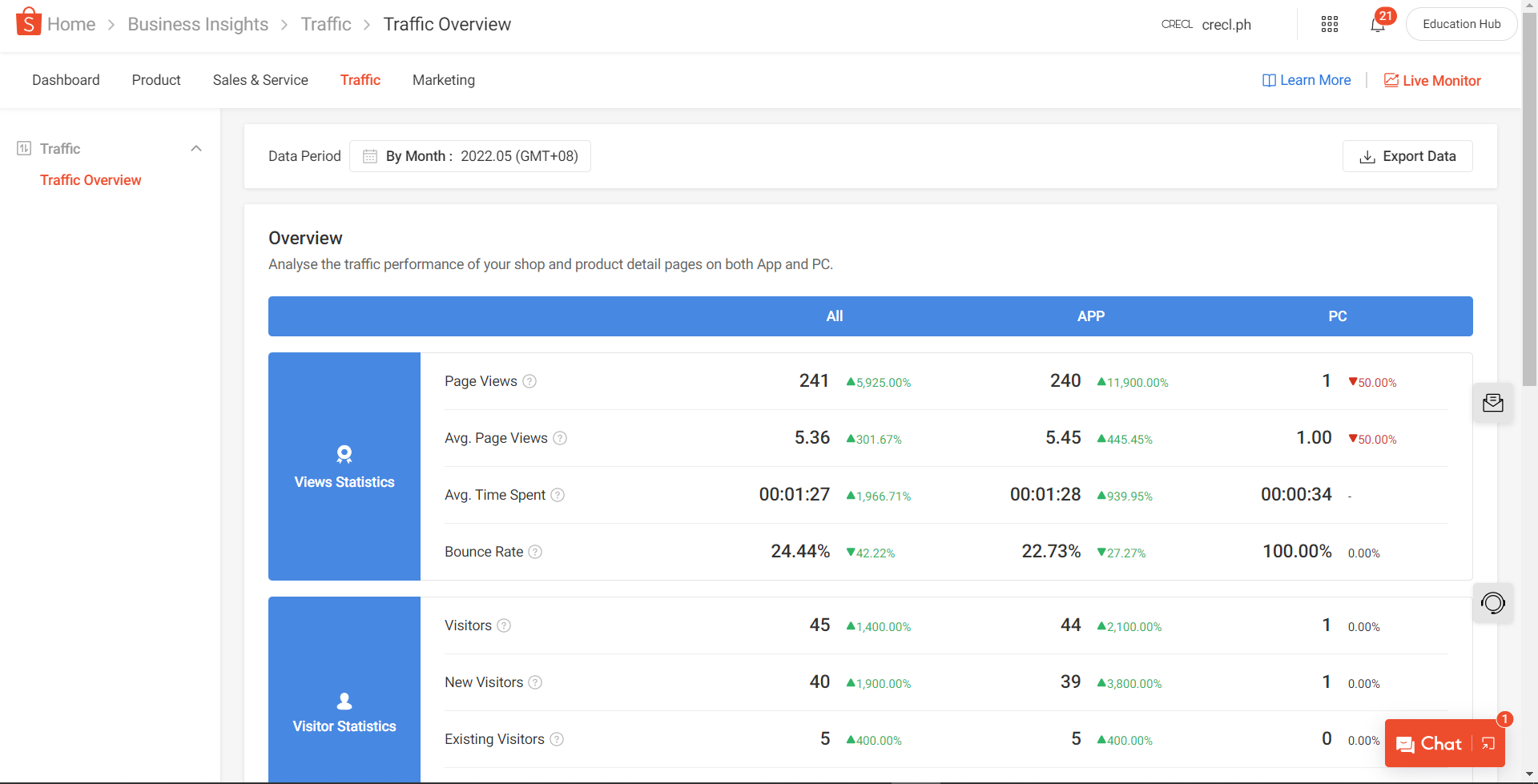Click the Visitors total value 45
Screen dimensions: 1538x784
[819, 625]
